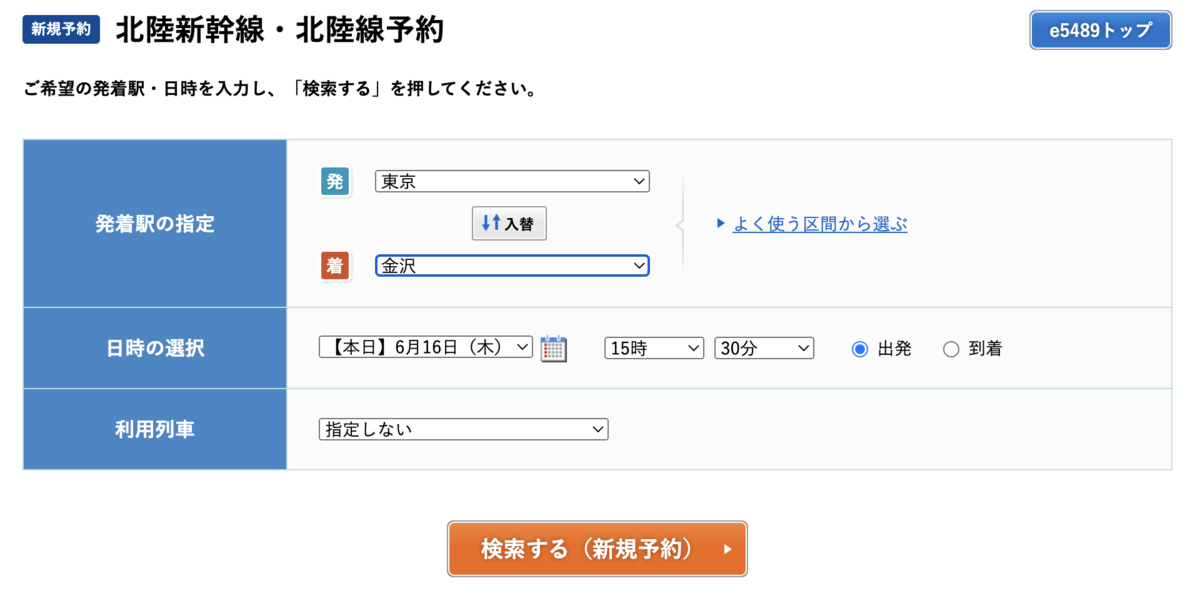The width and height of the screenshot is (1200, 601).
Task: Click the 新規予約 badge beside title
Action: pyautogui.click(x=61, y=29)
